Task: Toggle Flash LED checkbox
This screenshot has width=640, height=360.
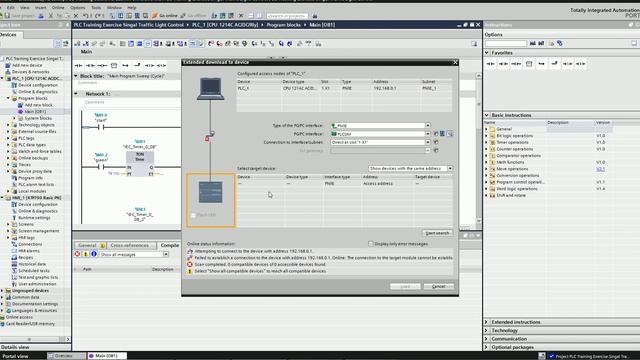Action: 193,215
